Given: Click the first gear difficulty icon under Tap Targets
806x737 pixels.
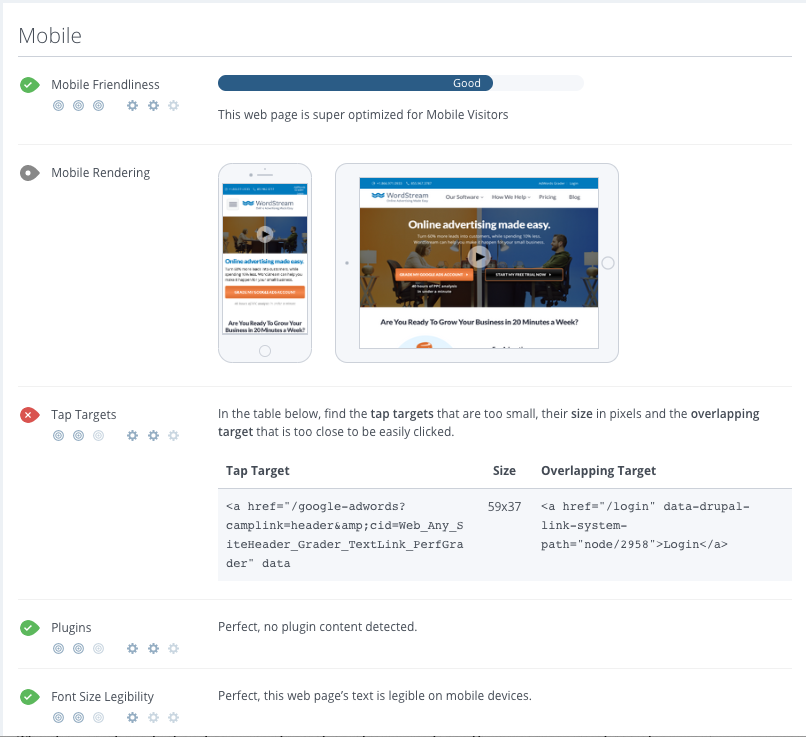Looking at the screenshot, I should coord(132,435).
